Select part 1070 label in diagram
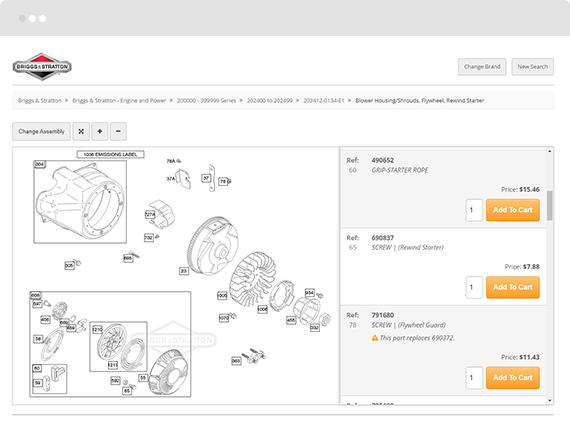 (x=224, y=318)
